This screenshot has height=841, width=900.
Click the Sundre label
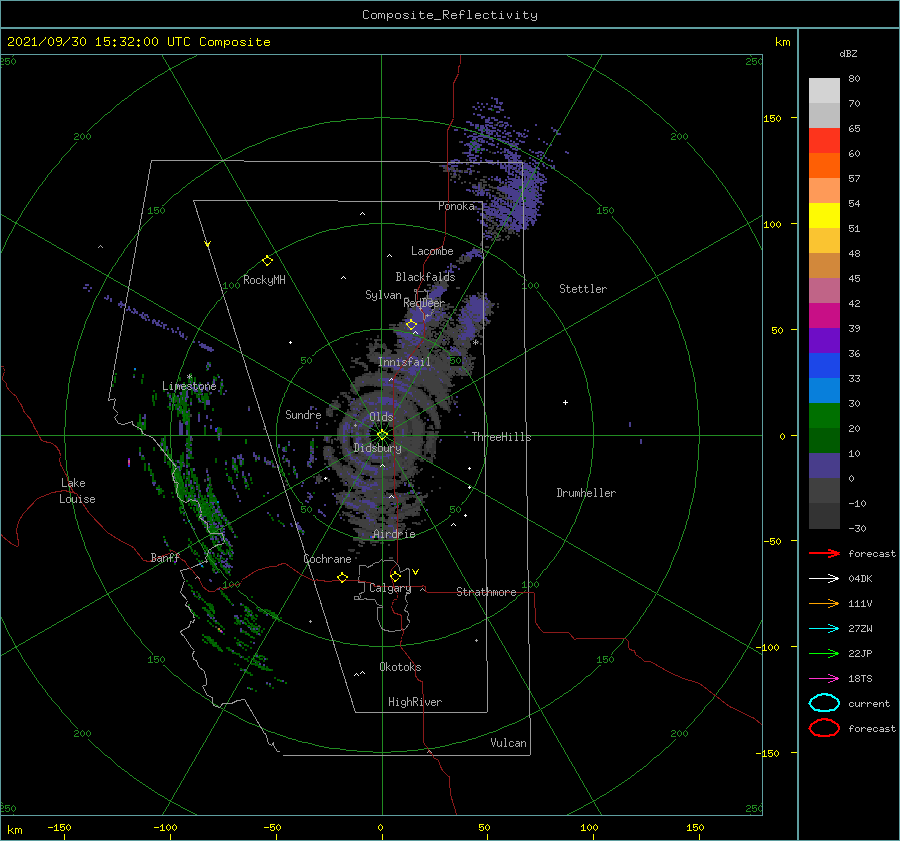tap(303, 414)
